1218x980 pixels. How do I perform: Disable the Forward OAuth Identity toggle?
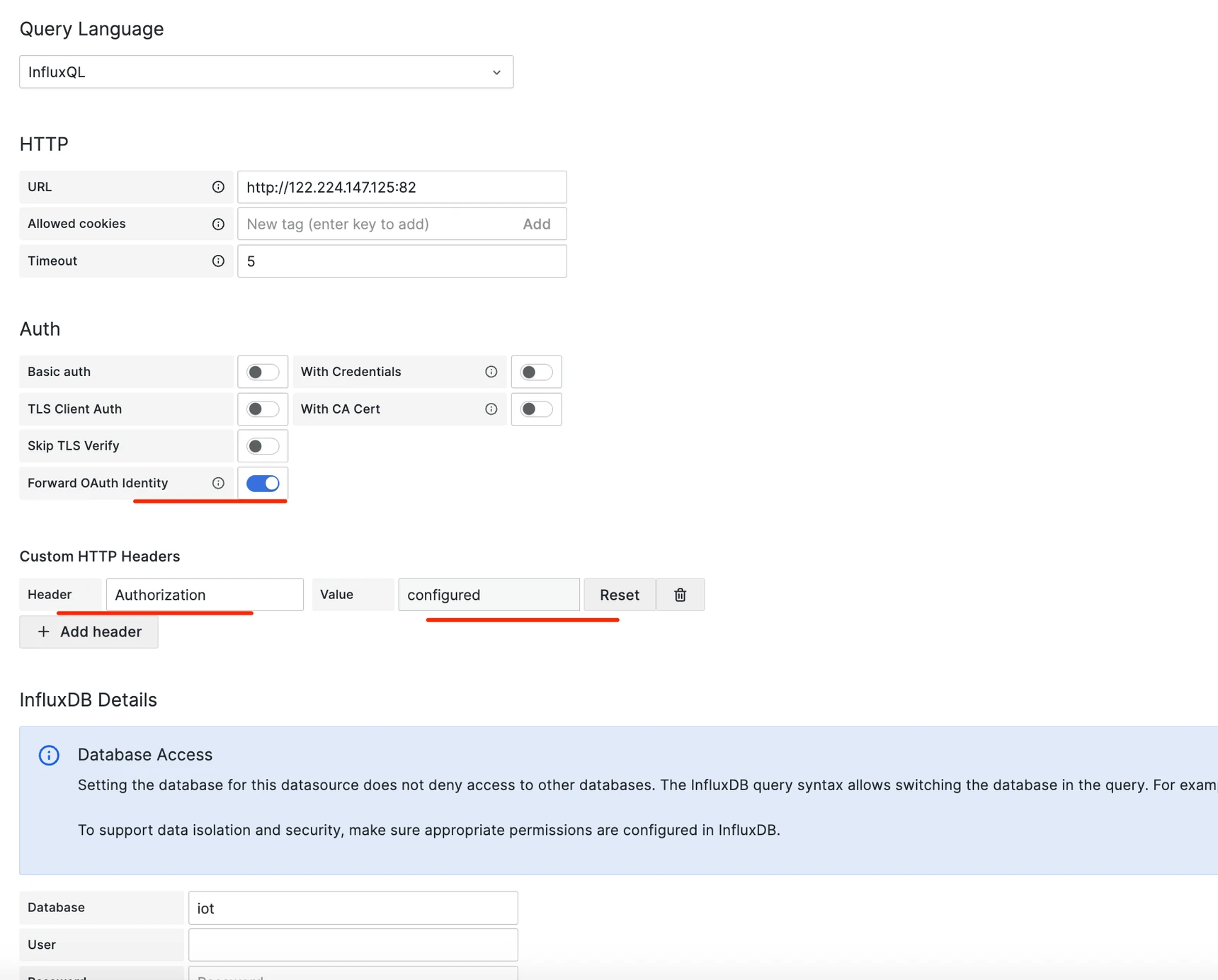tap(263, 483)
